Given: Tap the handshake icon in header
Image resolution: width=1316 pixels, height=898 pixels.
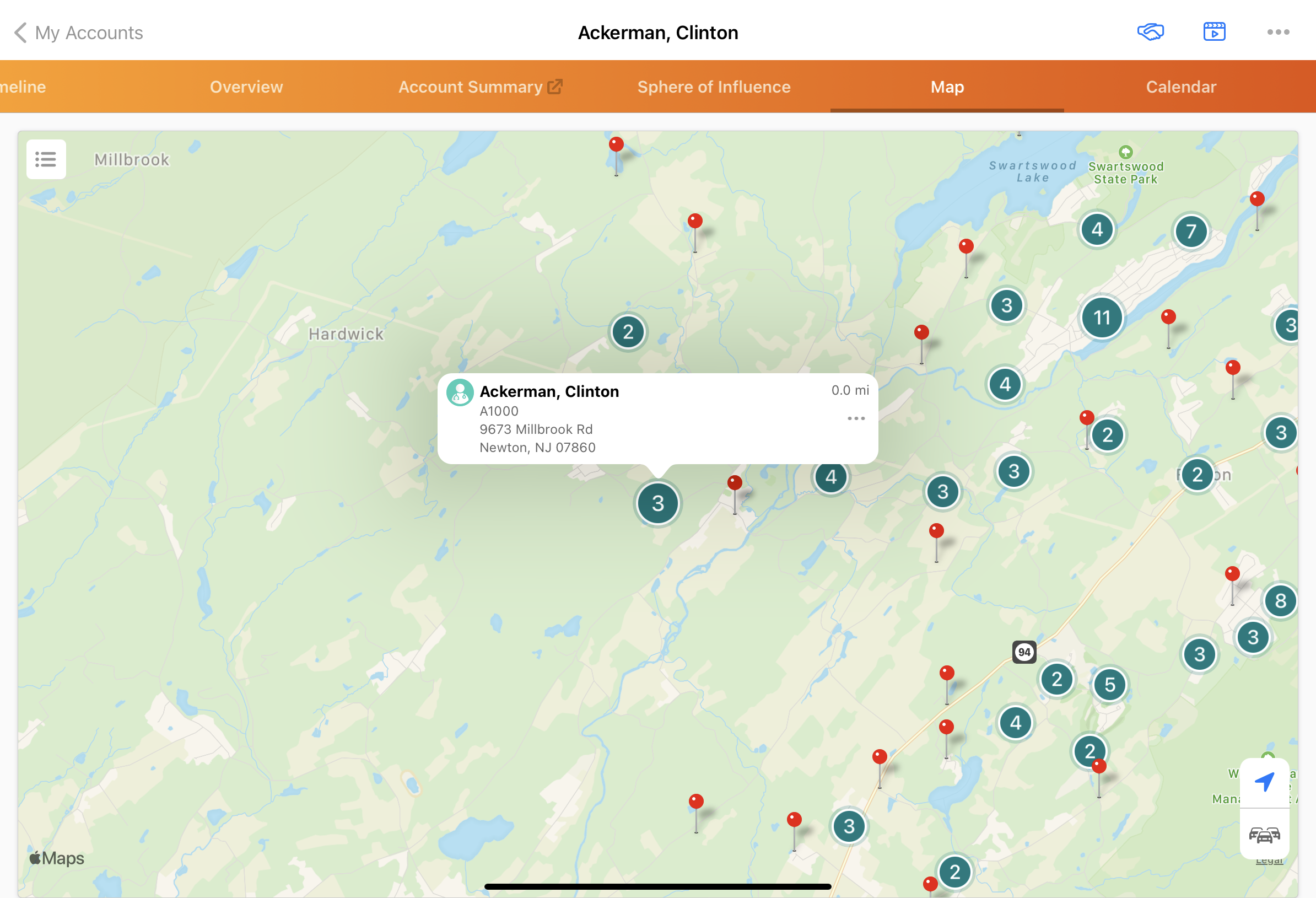Looking at the screenshot, I should point(1150,33).
